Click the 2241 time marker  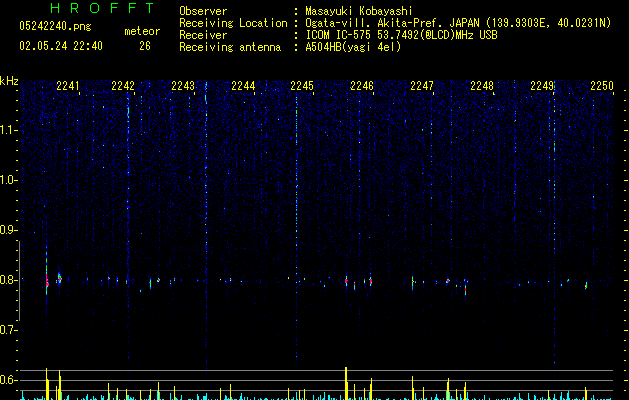pyautogui.click(x=68, y=86)
